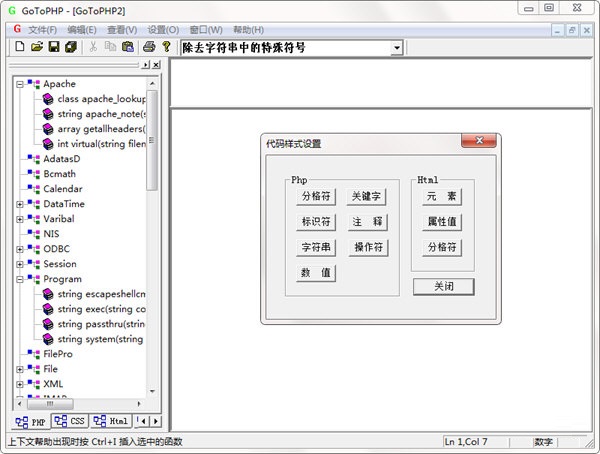
Task: Select the Calendar tree item
Action: [x=63, y=189]
